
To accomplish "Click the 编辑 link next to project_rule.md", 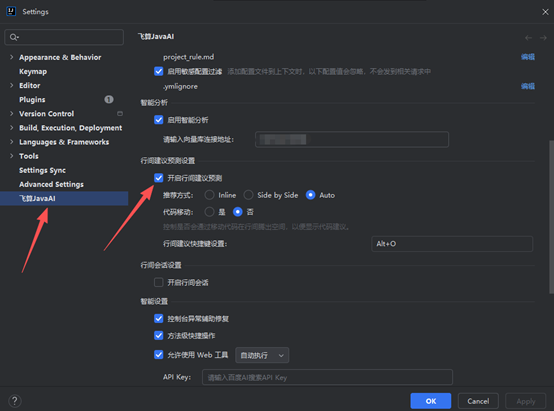I will coord(528,57).
